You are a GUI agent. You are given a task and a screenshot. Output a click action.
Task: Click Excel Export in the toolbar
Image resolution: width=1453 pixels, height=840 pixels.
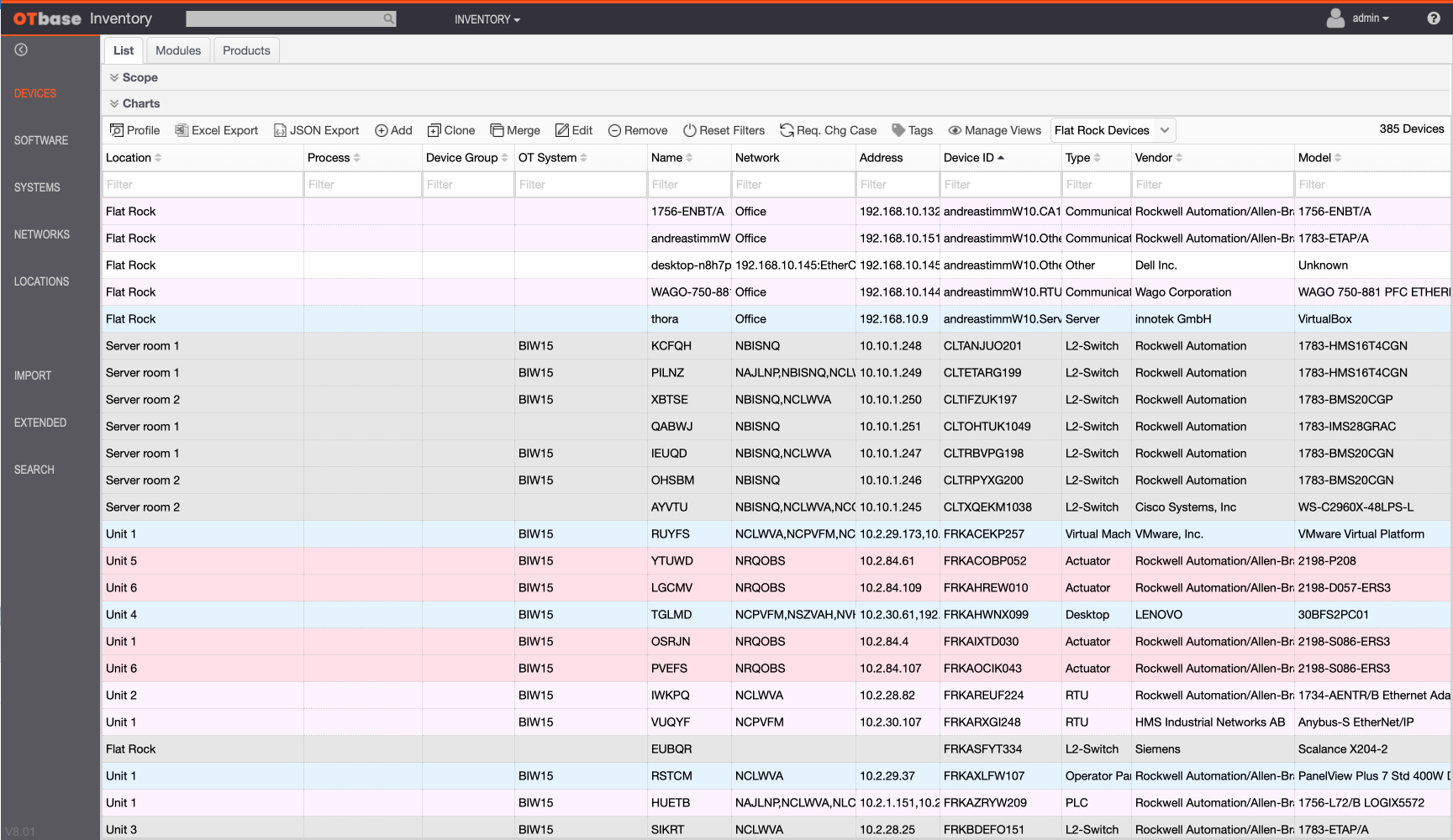tap(216, 130)
